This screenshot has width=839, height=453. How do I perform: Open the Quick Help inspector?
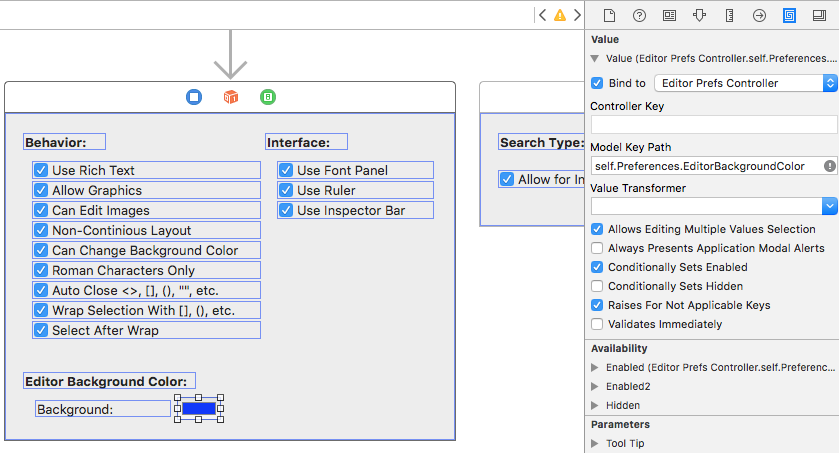click(639, 16)
